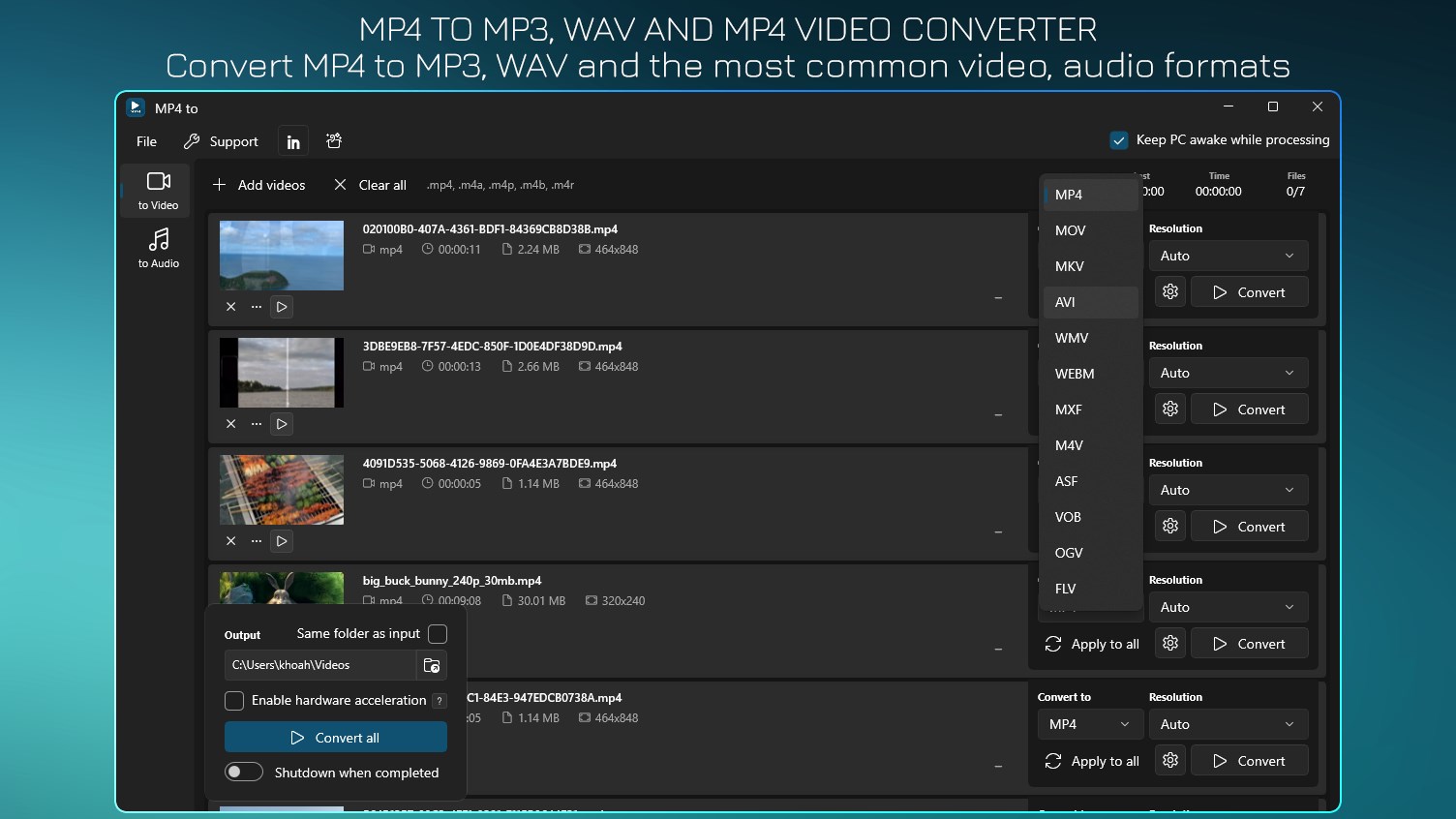1456x819 pixels.
Task: Toggle Shutdown when completed switch
Action: [243, 772]
